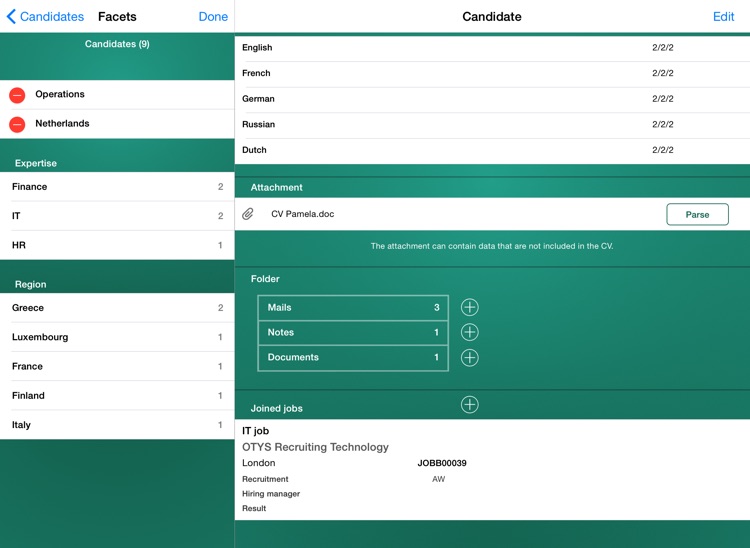Open the Mails folder
750x548 pixels.
click(352, 308)
